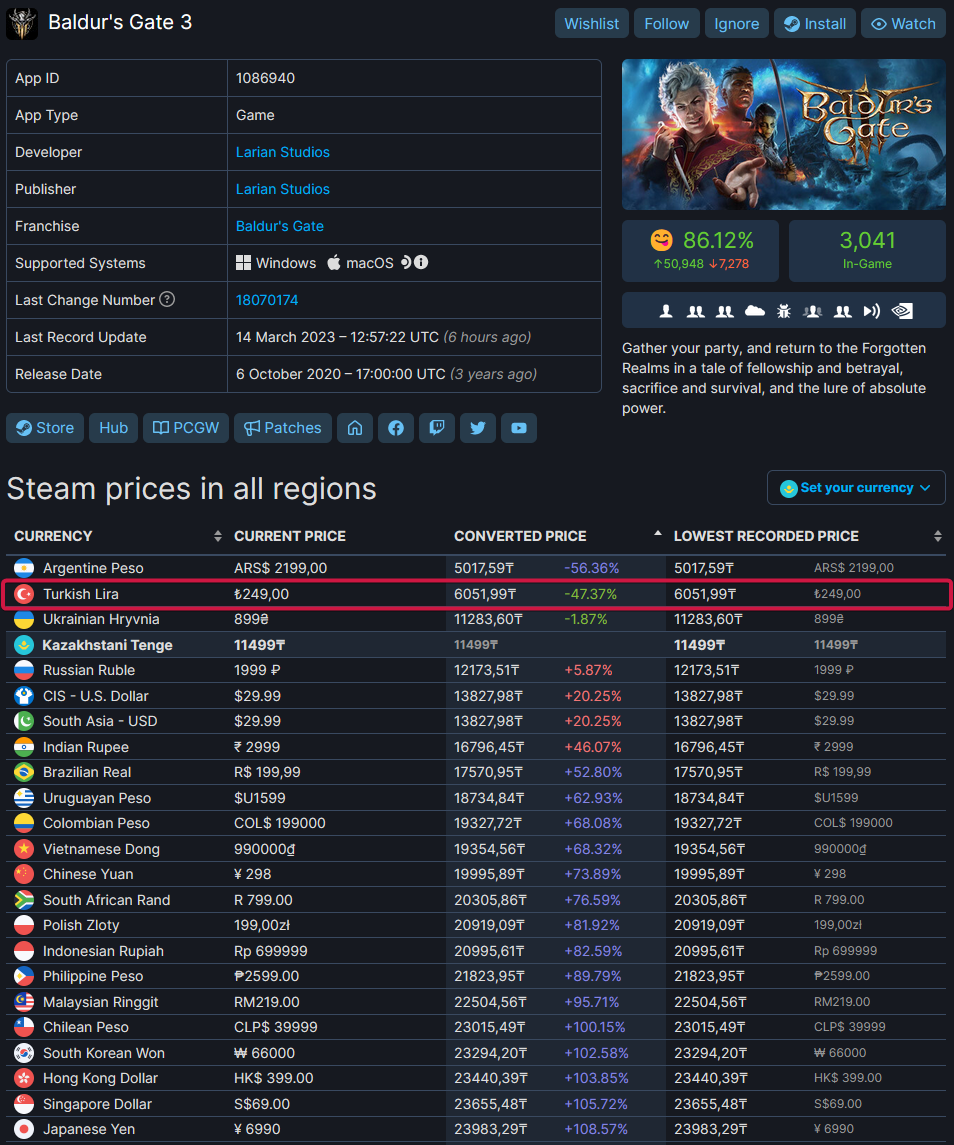Open the YouTube icon link
The width and height of the screenshot is (954, 1145).
pyautogui.click(x=519, y=428)
